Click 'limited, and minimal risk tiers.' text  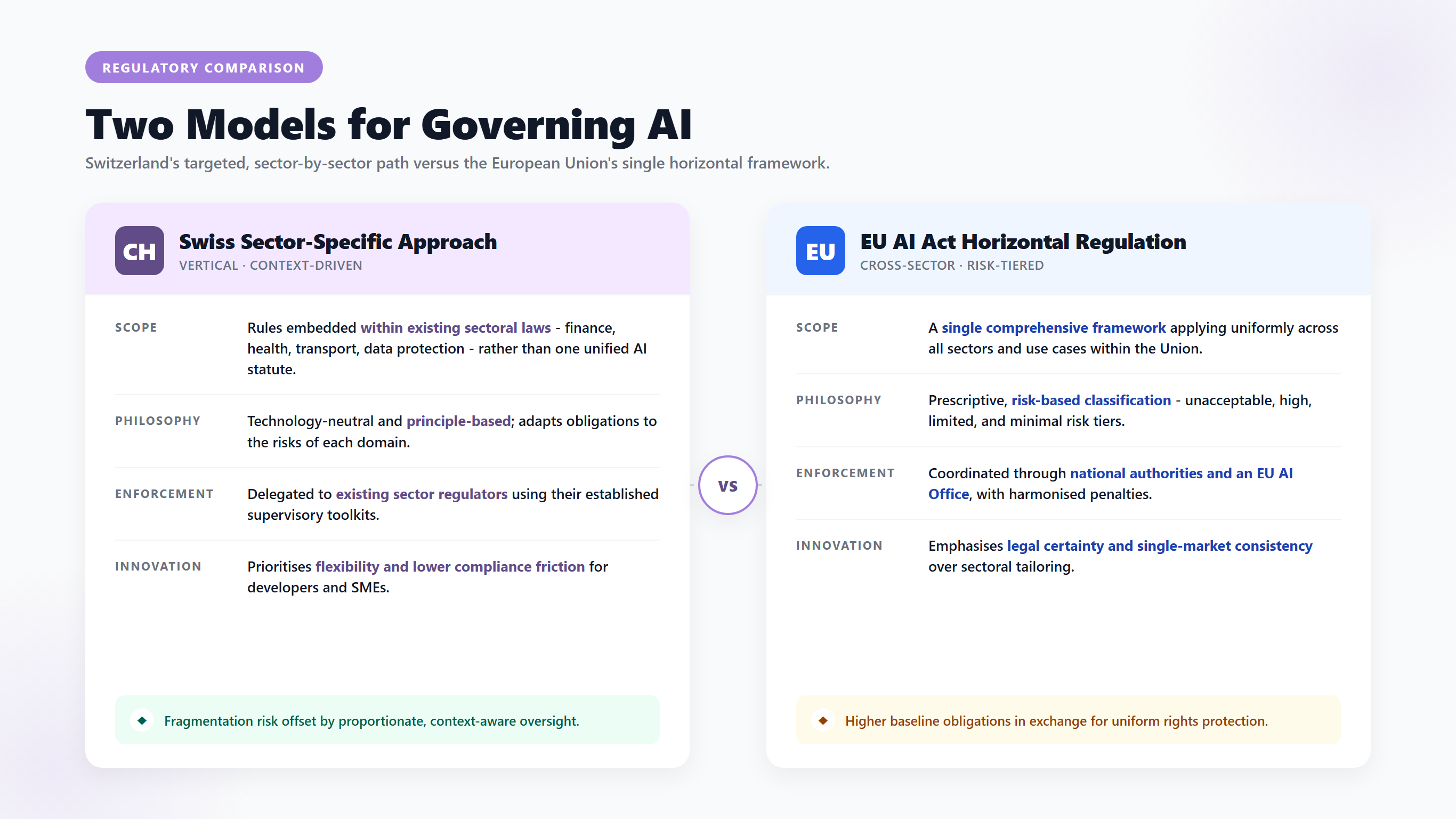click(x=1026, y=421)
